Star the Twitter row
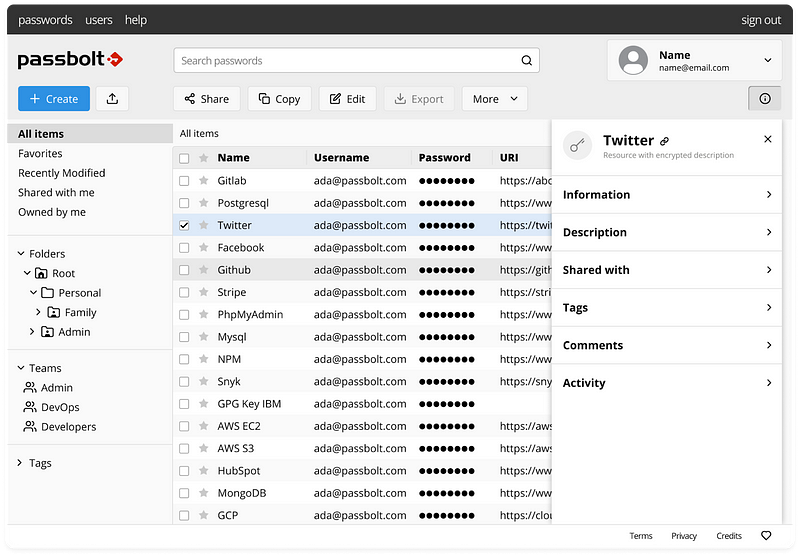The image size is (800, 557). click(204, 225)
